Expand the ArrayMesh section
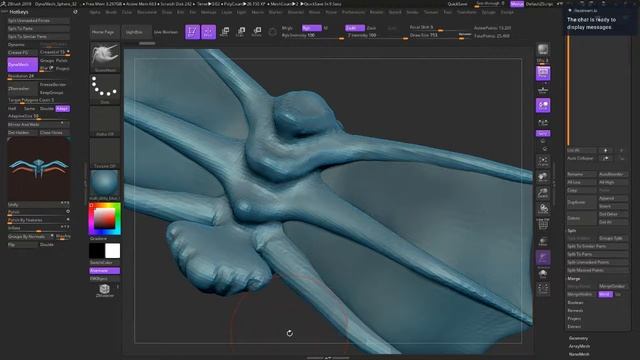 579,346
